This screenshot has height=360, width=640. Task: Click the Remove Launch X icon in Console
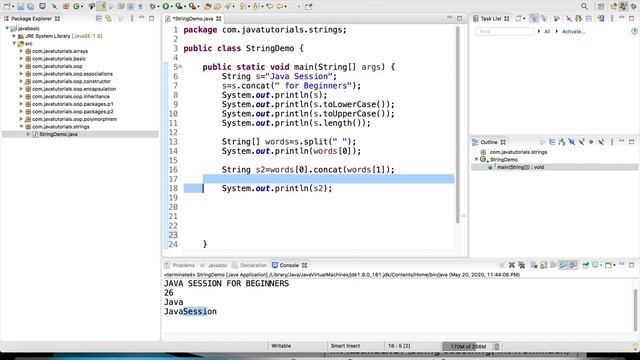511,265
